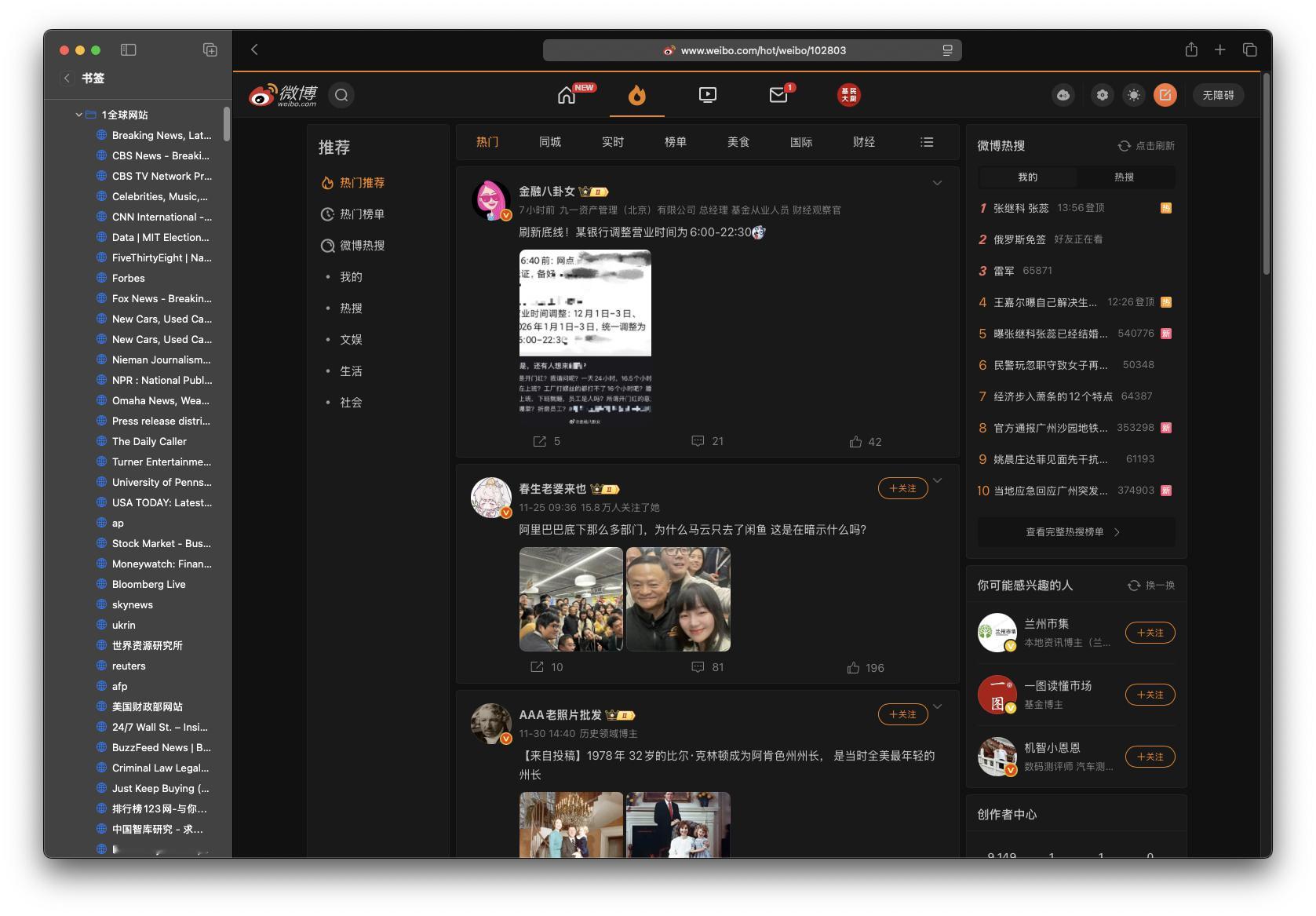The height and width of the screenshot is (916, 1316).
Task: Click the Weibo logo
Action: pyautogui.click(x=283, y=95)
